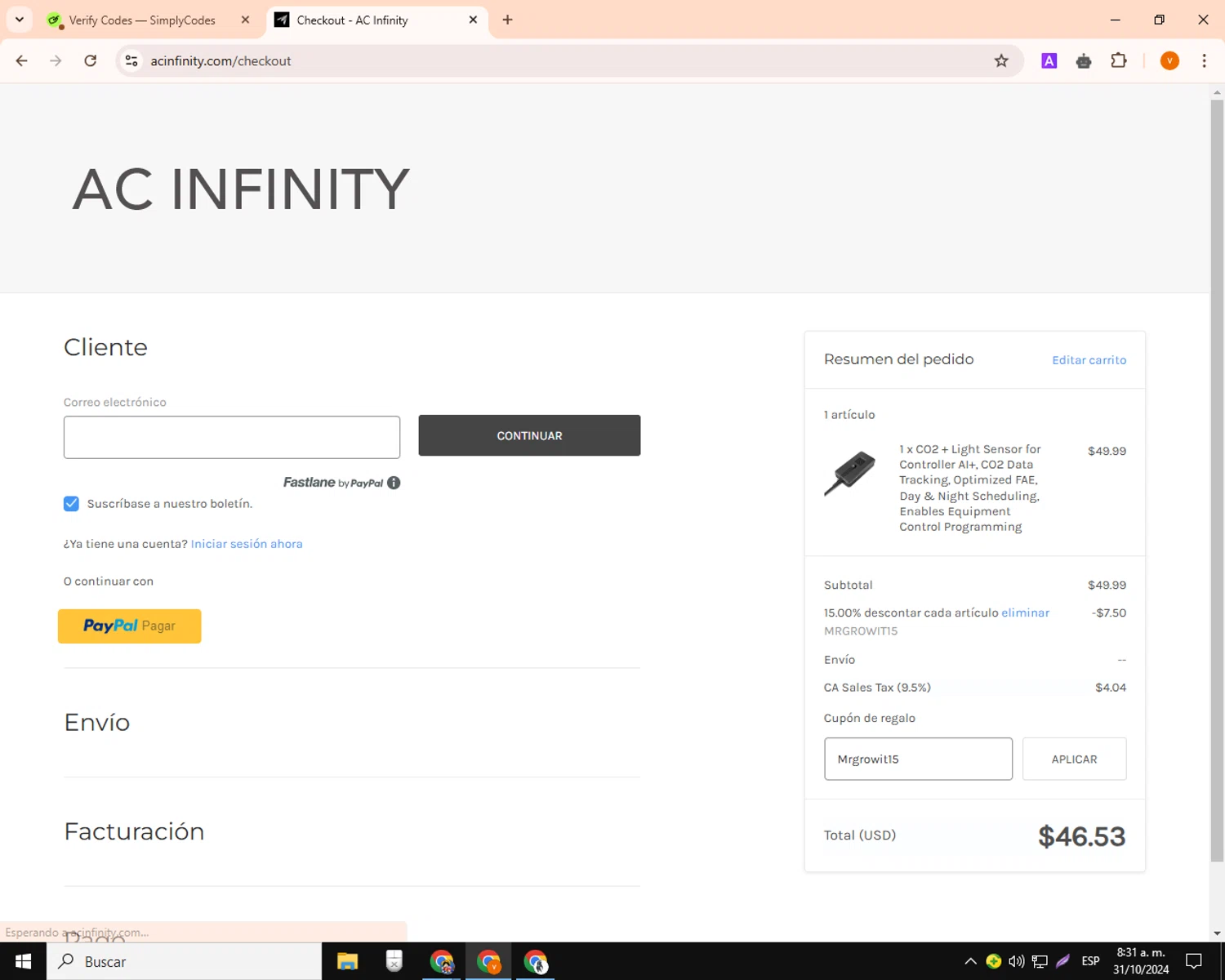Image resolution: width=1225 pixels, height=980 pixels.
Task: Click the MRGROWIT15 coupon code text
Action: point(861,631)
